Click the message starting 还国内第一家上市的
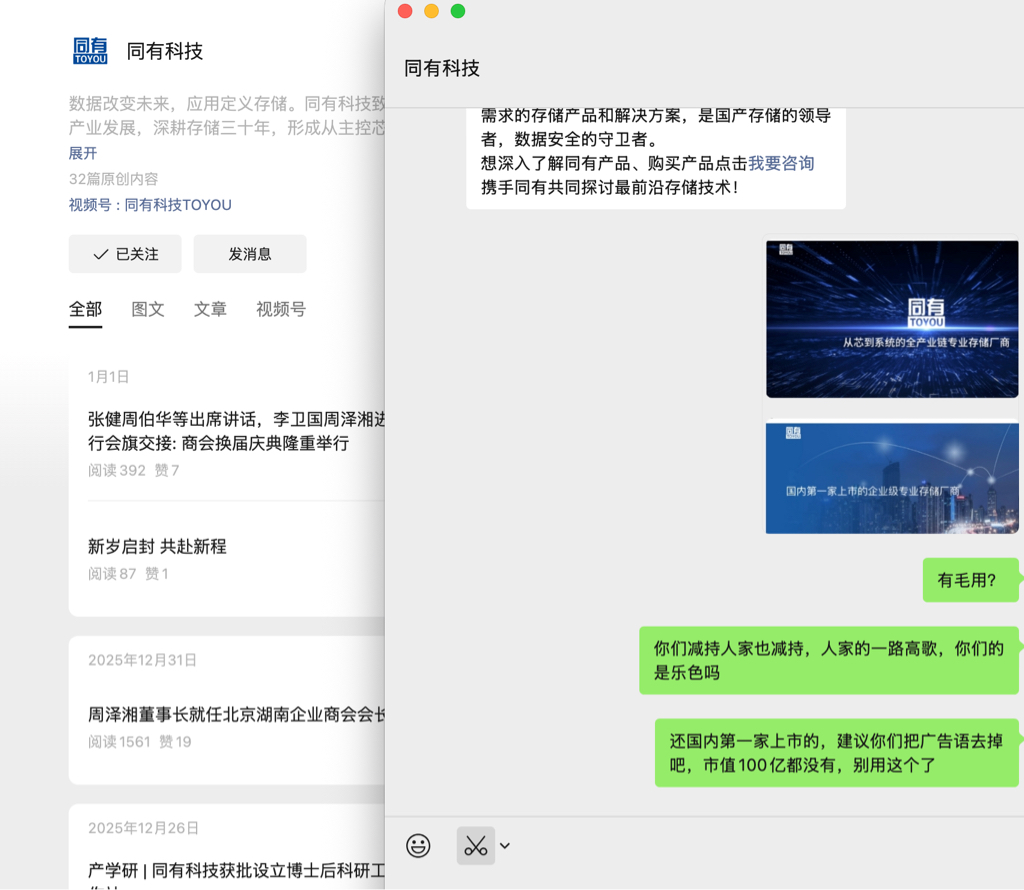Screen dimensions: 1024x890 837,753
